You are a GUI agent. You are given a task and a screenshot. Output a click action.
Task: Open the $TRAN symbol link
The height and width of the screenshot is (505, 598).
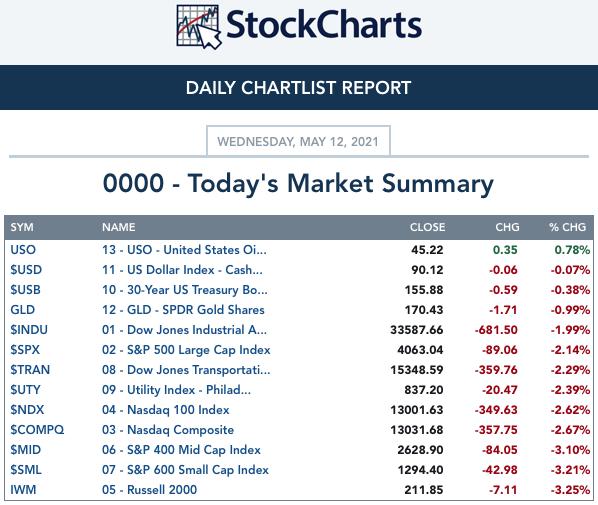30,370
